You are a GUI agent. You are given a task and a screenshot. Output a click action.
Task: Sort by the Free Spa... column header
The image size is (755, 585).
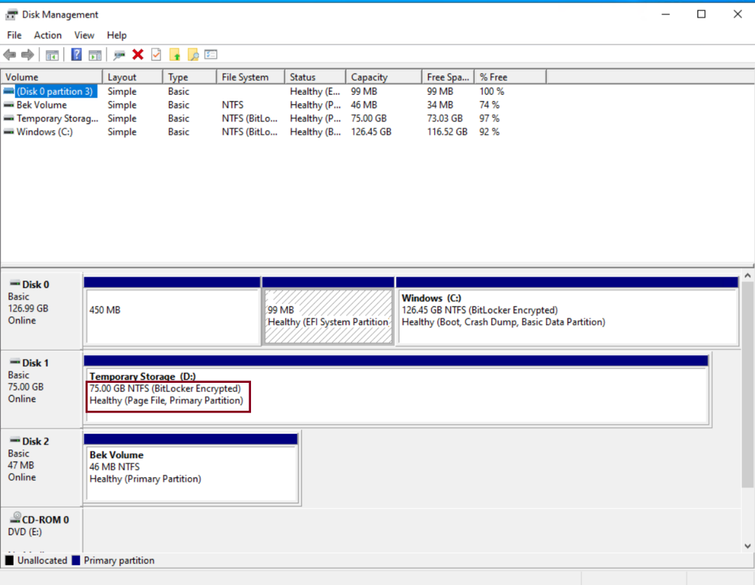click(x=448, y=77)
